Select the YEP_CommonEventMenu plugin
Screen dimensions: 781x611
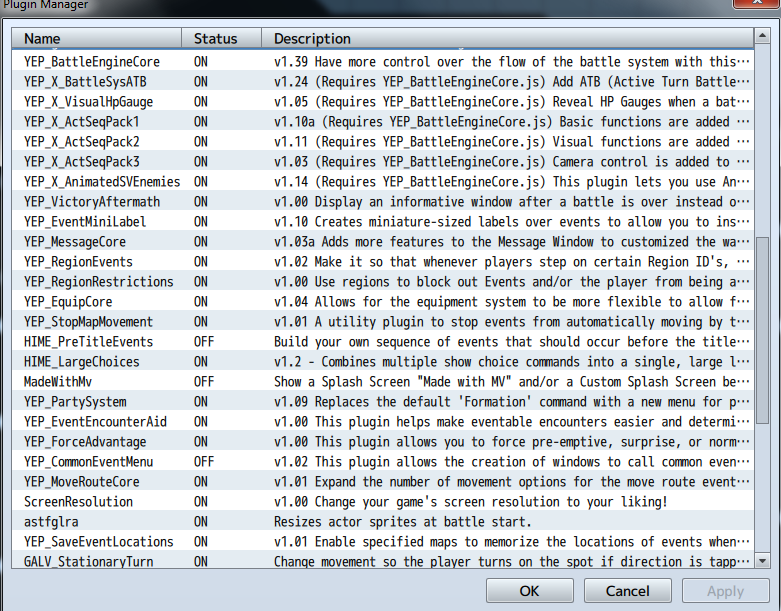[x=383, y=462]
